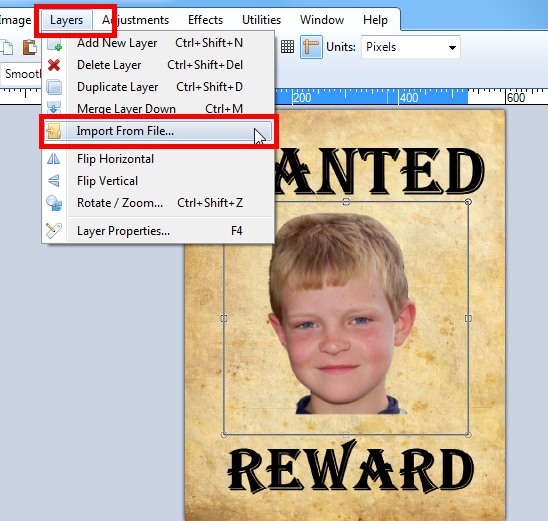
Task: Click the red Delete Layer icon
Action: coord(54,65)
